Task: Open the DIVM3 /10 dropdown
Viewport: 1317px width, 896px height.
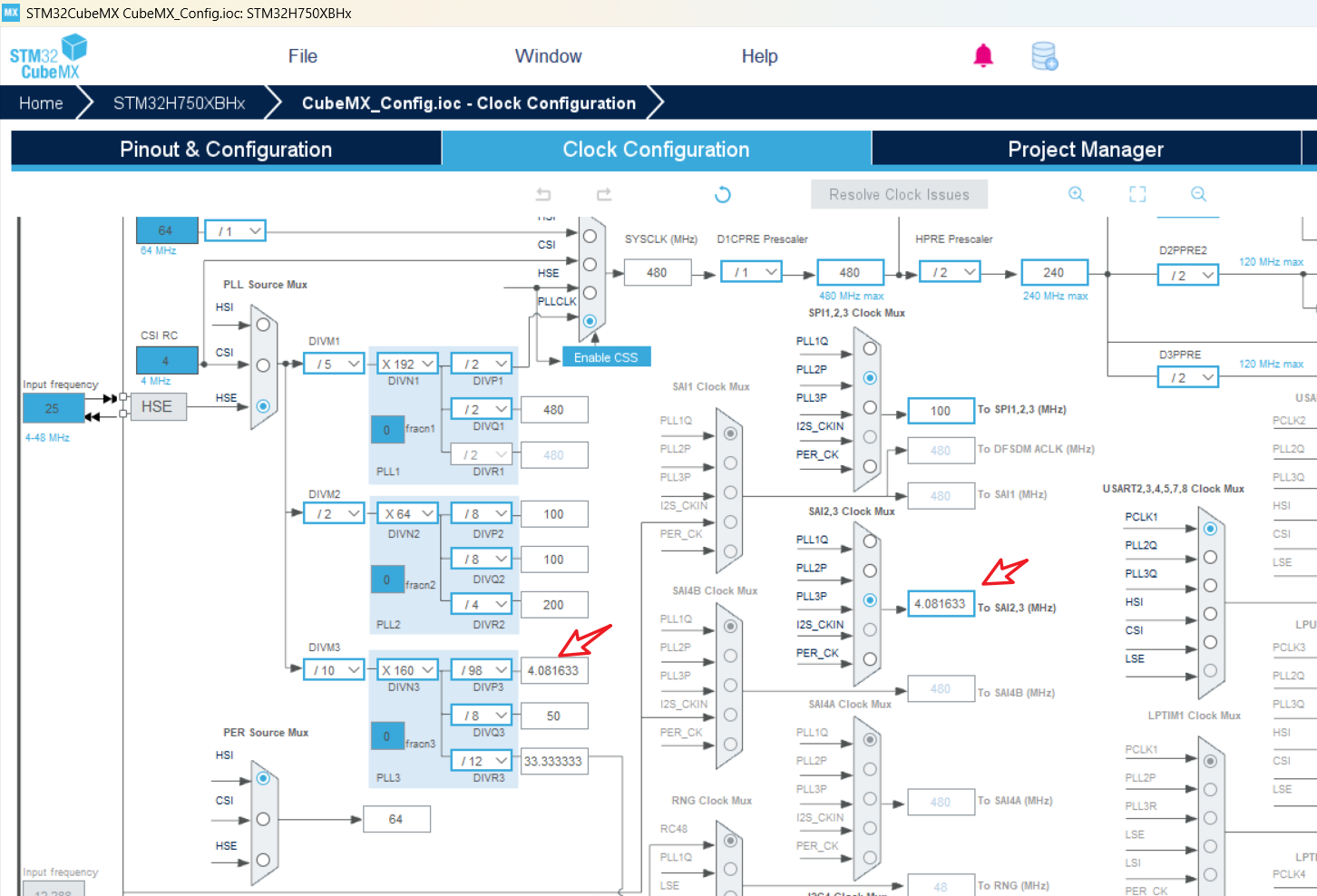Action: point(335,670)
